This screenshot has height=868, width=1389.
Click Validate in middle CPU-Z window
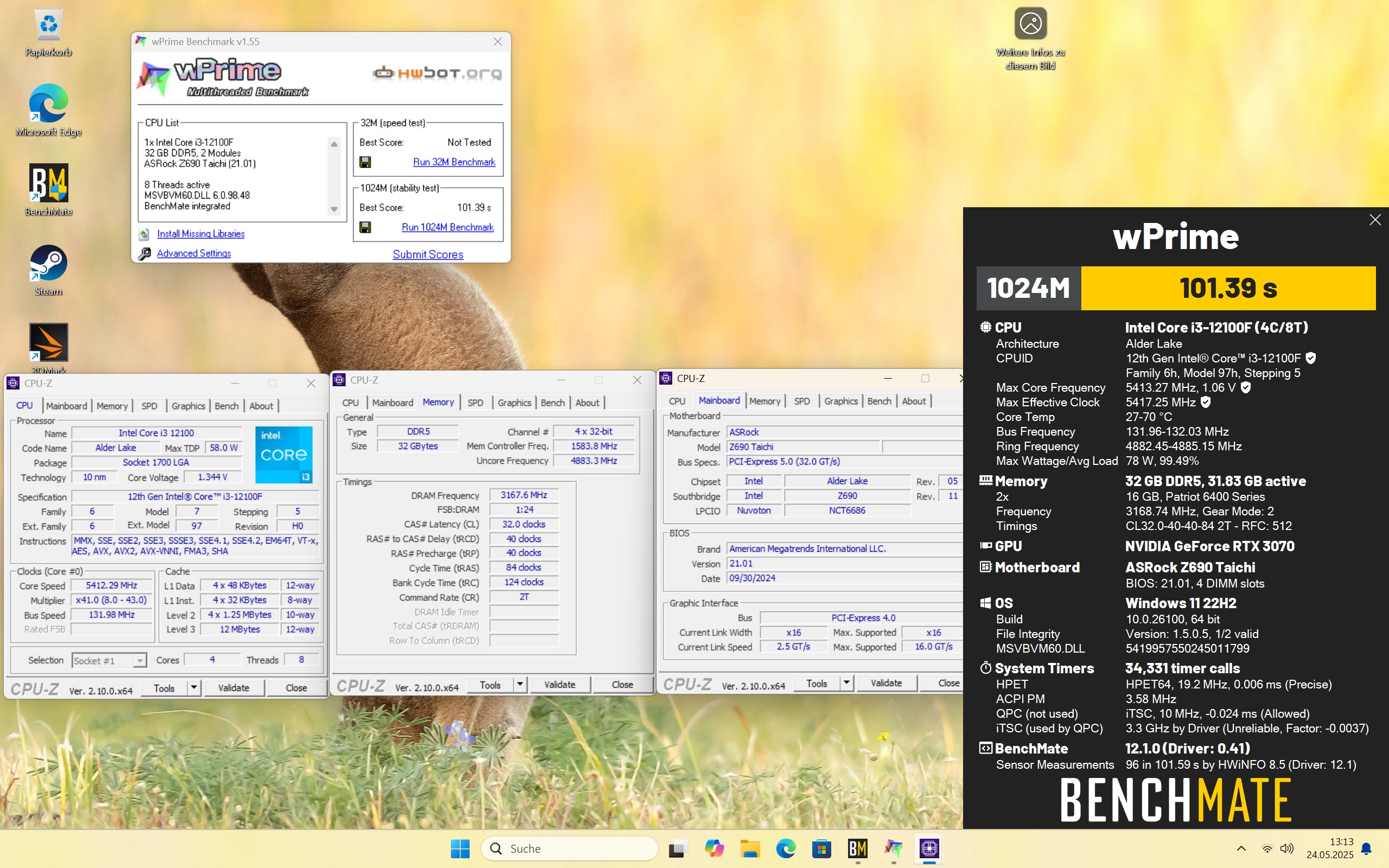coord(559,684)
